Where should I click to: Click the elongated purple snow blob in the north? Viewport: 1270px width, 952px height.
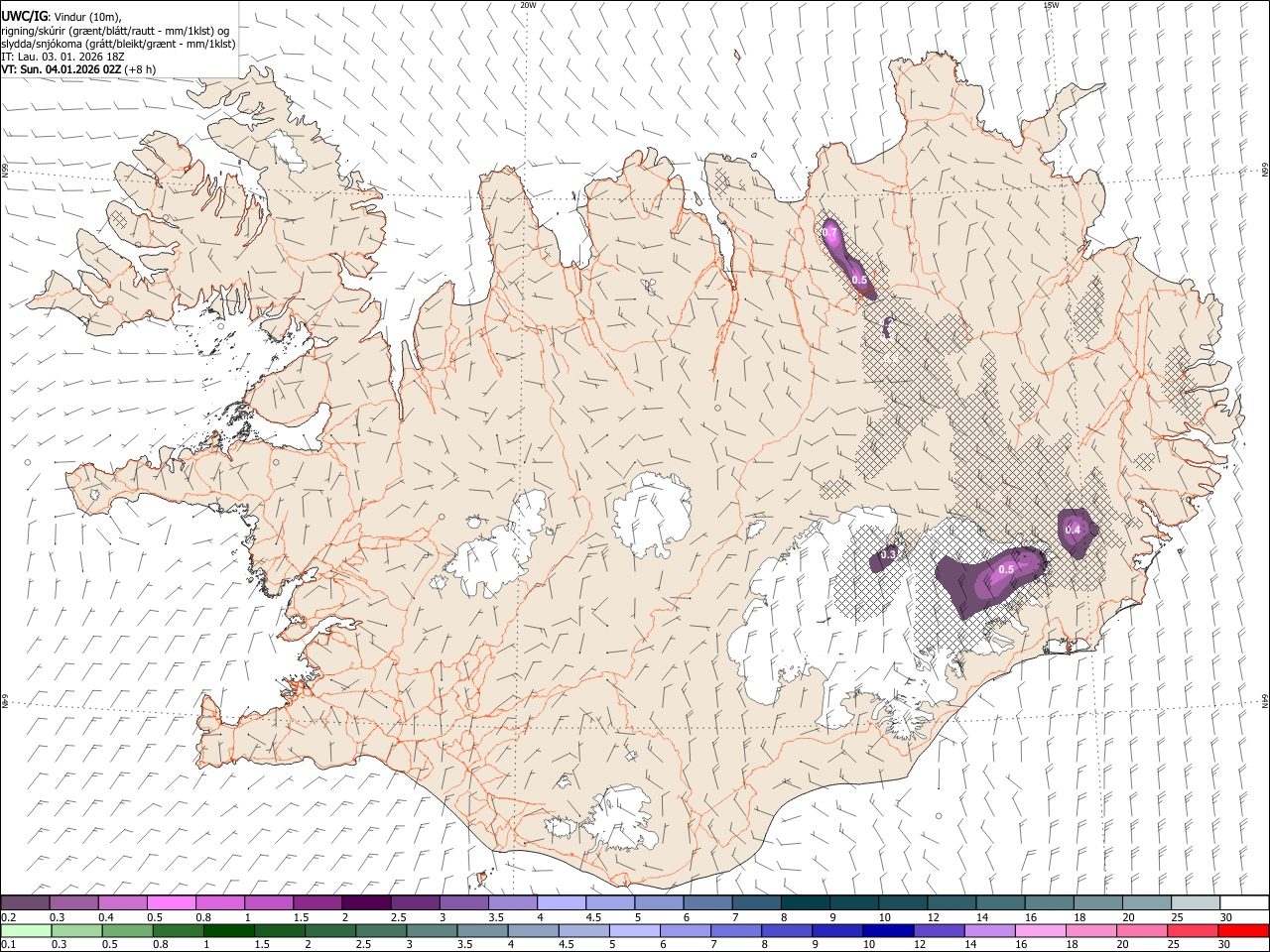[849, 257]
